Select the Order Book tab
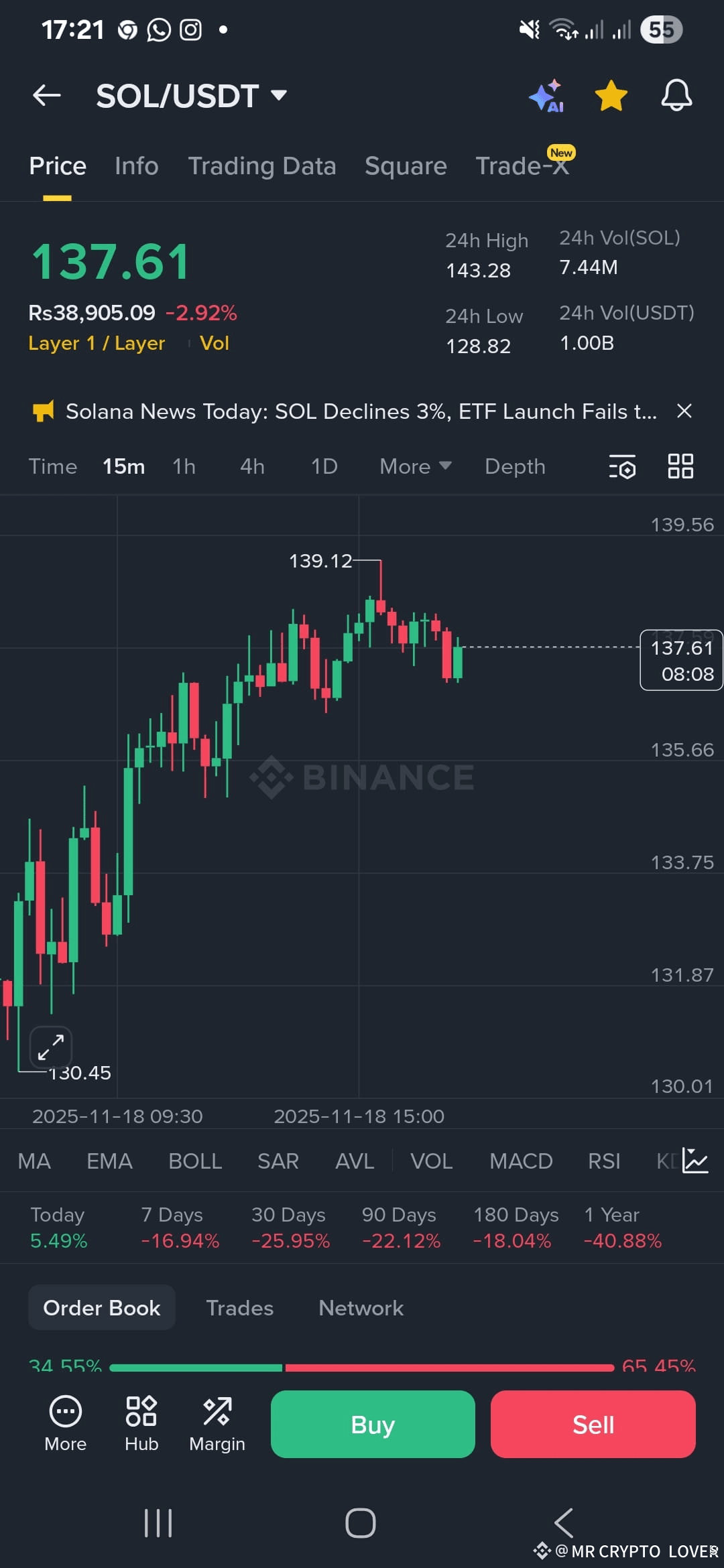Screen dimensions: 724x1568 [102, 1307]
